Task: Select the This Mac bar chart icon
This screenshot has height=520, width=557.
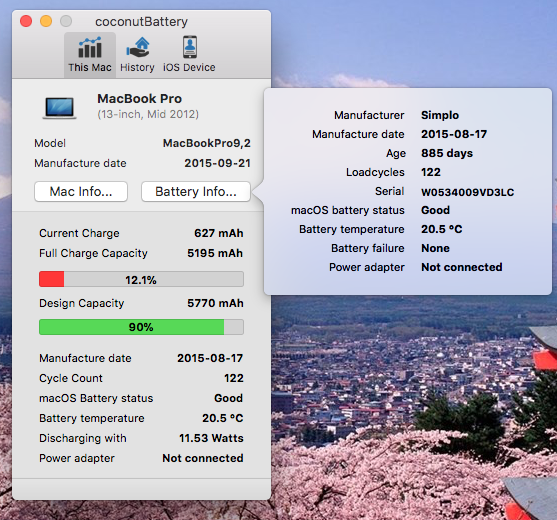Action: (x=90, y=48)
